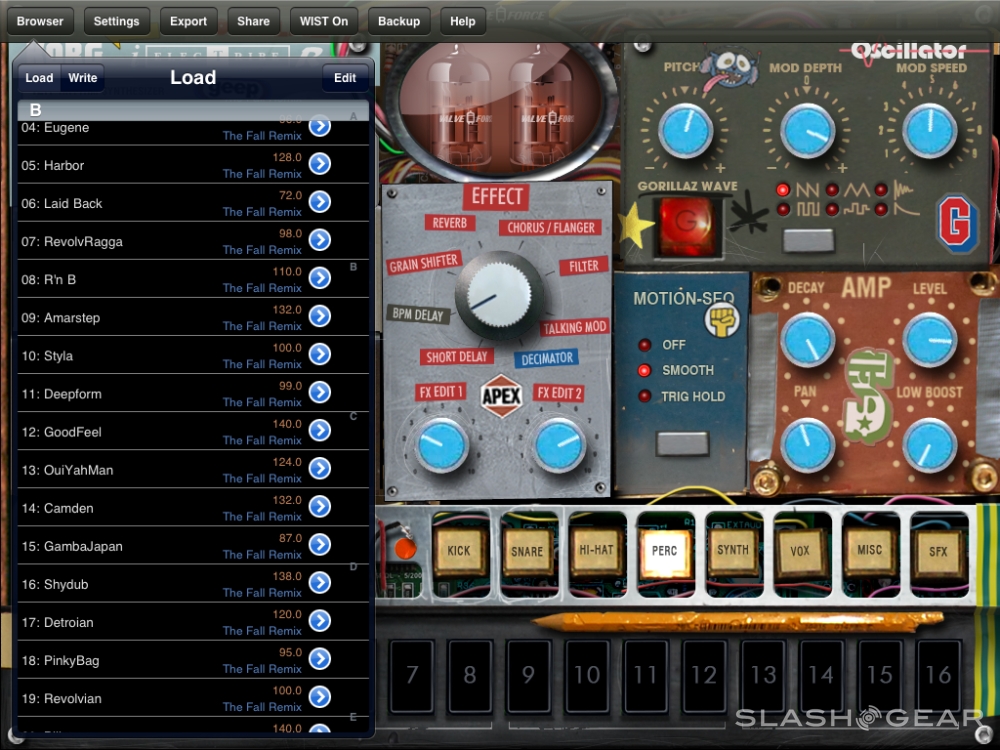Screen dimensions: 1000x750
Task: Select step 12 in the sequencer
Action: (704, 676)
